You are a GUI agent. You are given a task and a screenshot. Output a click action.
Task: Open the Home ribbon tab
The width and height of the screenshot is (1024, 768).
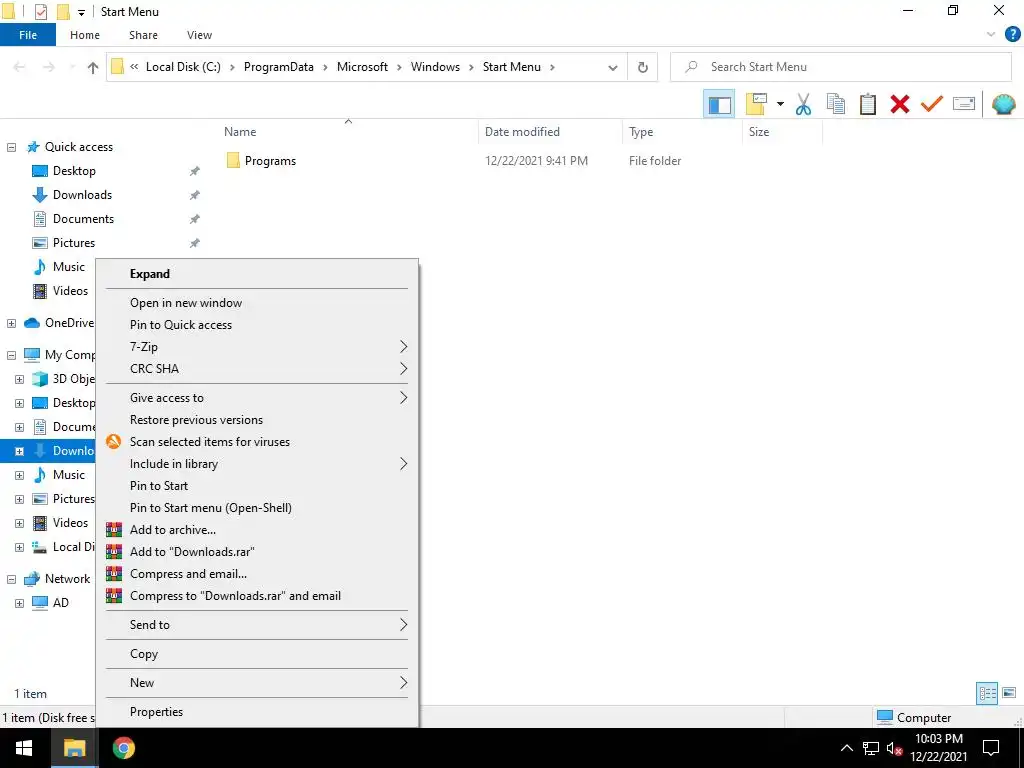tap(85, 35)
